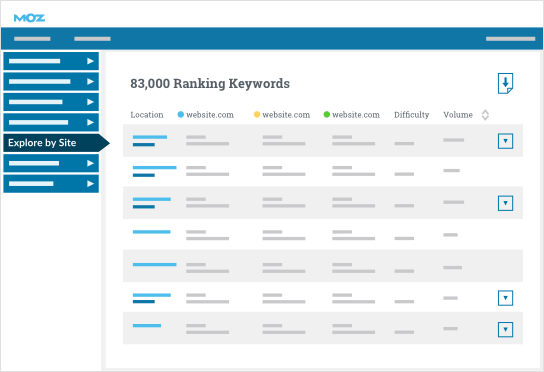Open the sixth row dropdown arrow
Viewport: 544px width, 372px height.
click(x=505, y=298)
